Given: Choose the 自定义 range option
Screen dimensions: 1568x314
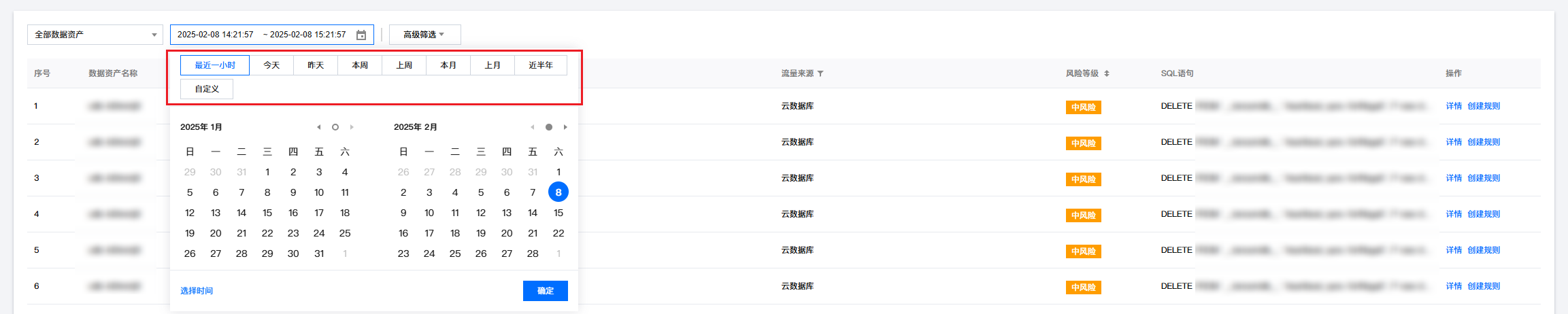Looking at the screenshot, I should pyautogui.click(x=207, y=89).
